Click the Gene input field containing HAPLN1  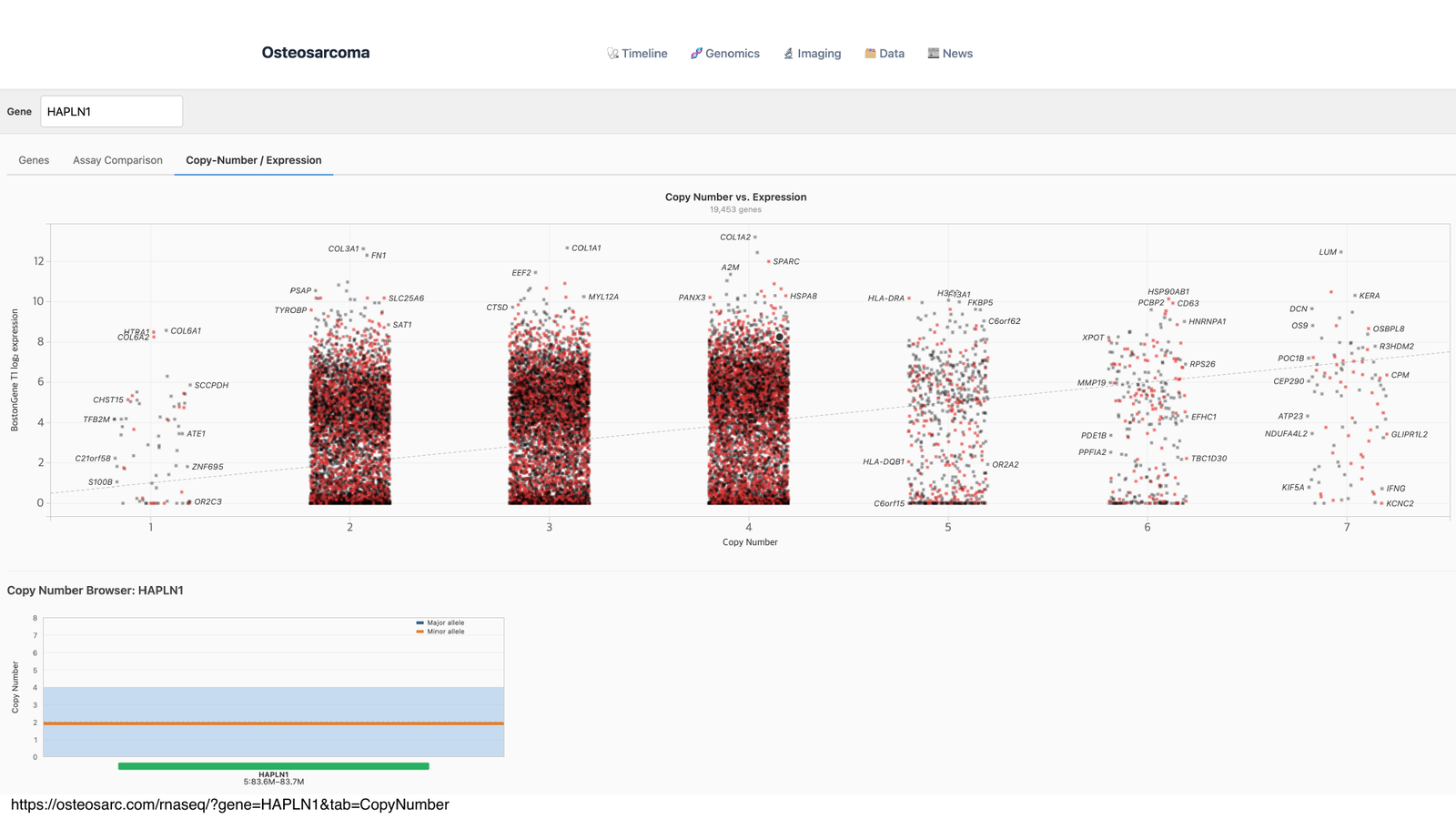click(x=111, y=111)
